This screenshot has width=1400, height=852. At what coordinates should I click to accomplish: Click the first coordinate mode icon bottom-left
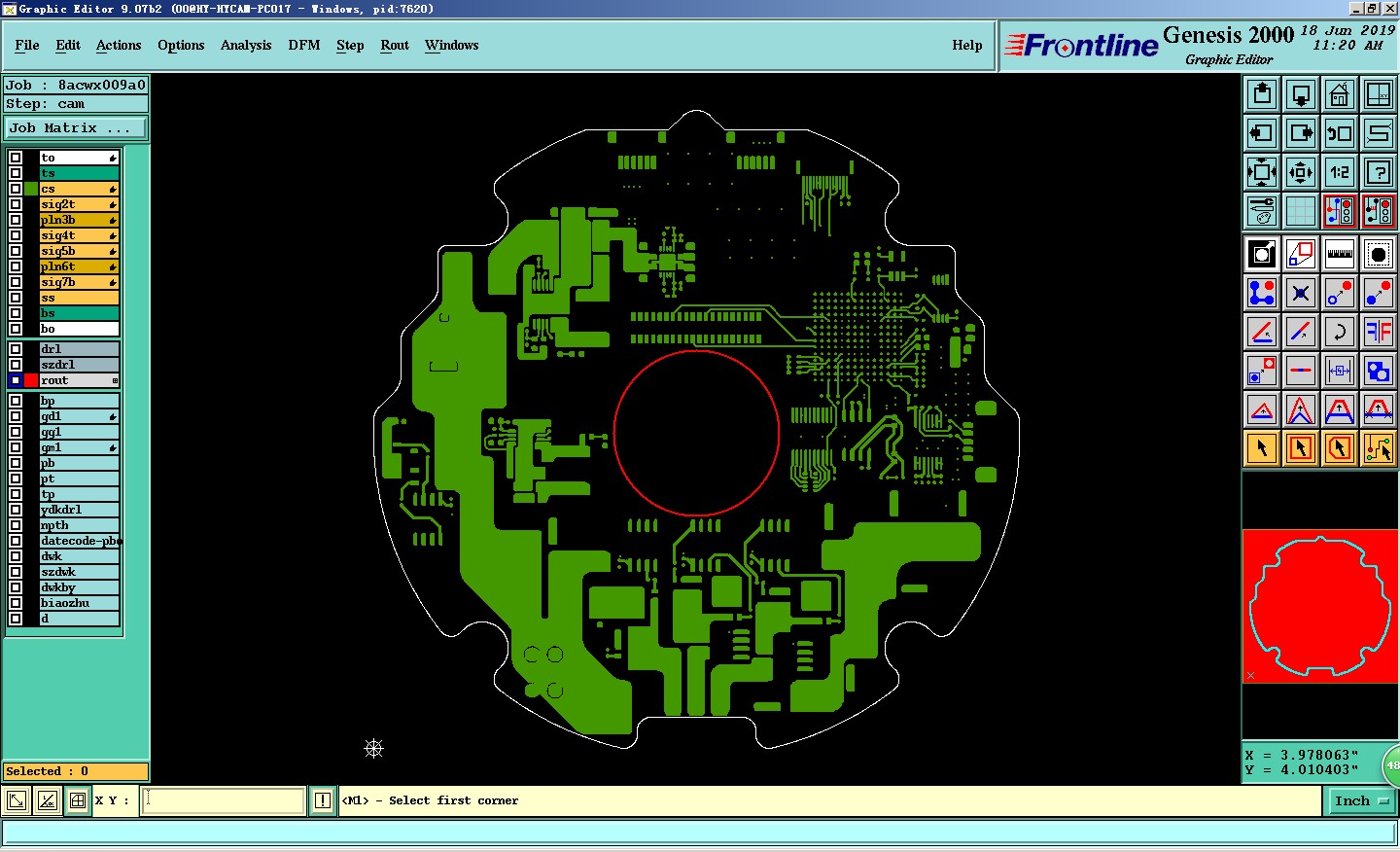click(17, 800)
